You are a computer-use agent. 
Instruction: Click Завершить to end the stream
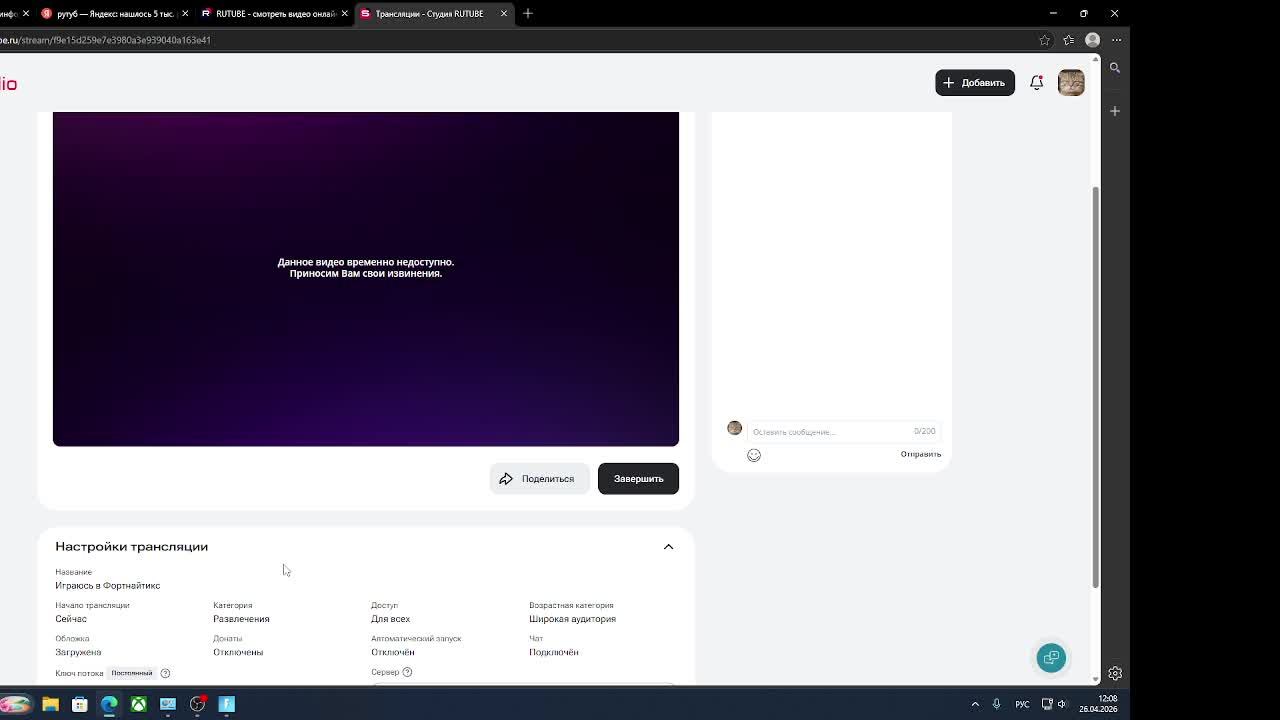coord(638,479)
